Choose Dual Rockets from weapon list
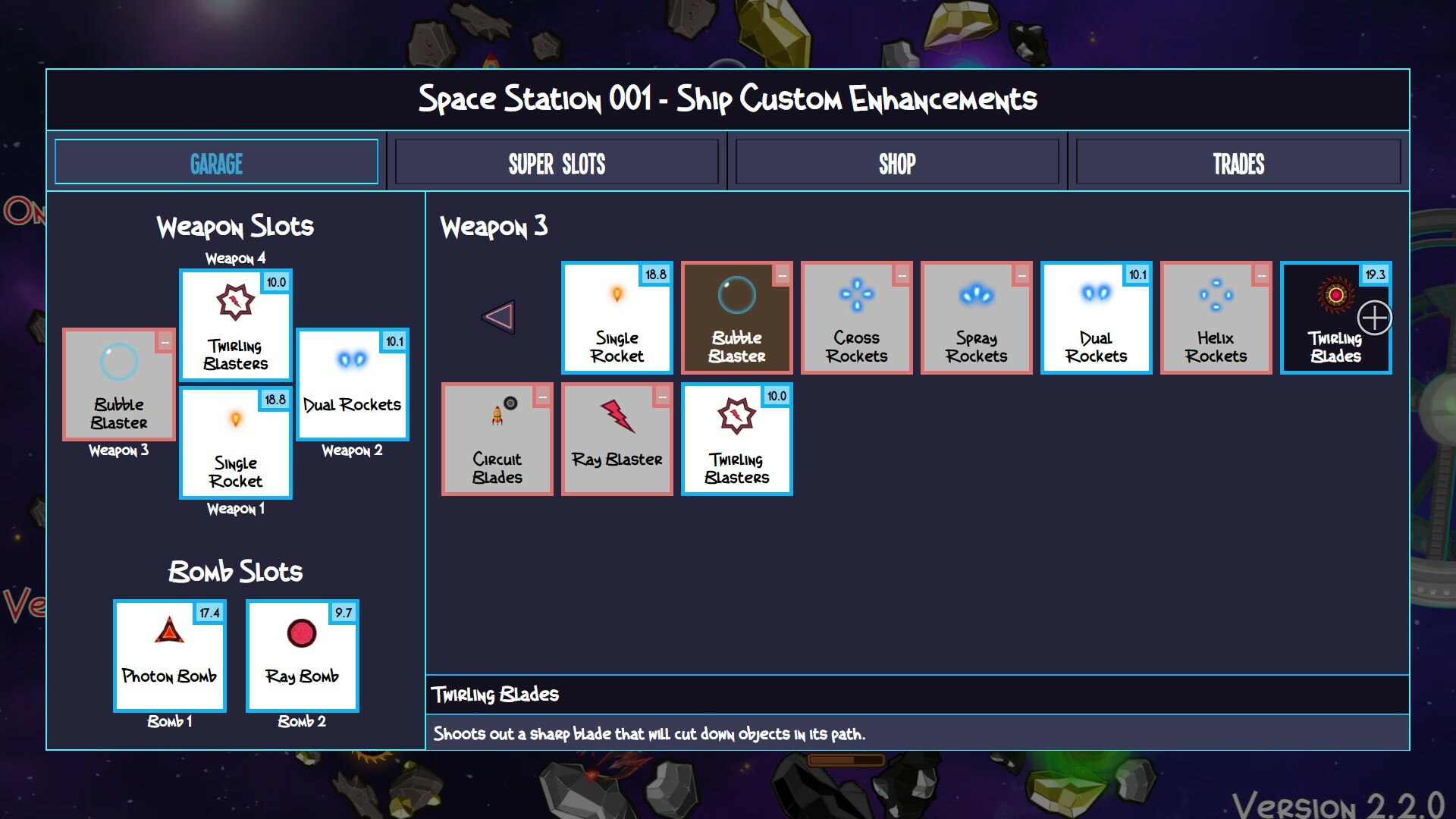The image size is (1456, 819). tap(1097, 318)
